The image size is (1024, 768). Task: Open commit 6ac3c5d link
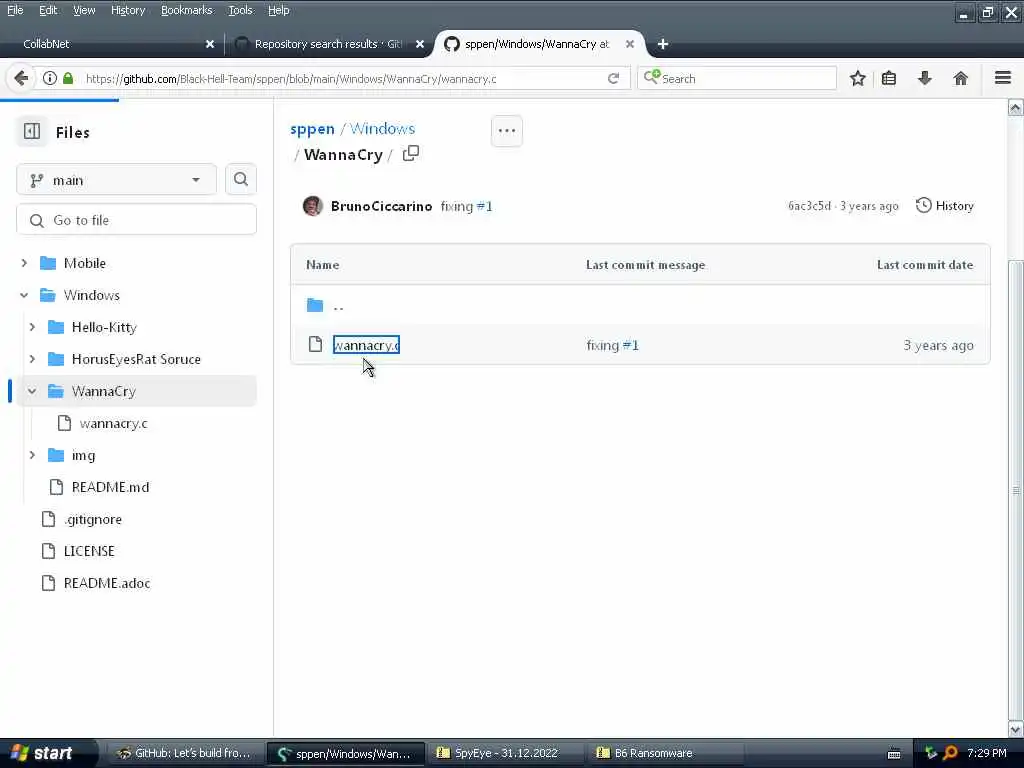[809, 206]
